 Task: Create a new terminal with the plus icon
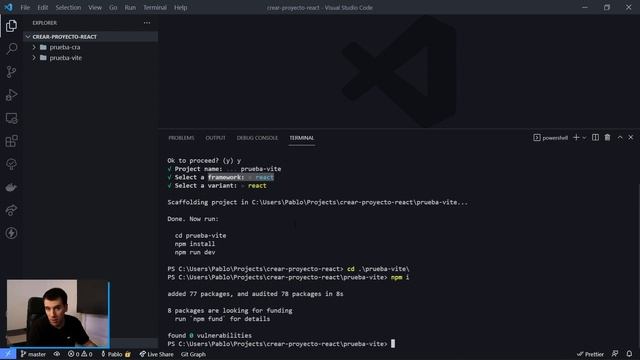click(x=576, y=138)
